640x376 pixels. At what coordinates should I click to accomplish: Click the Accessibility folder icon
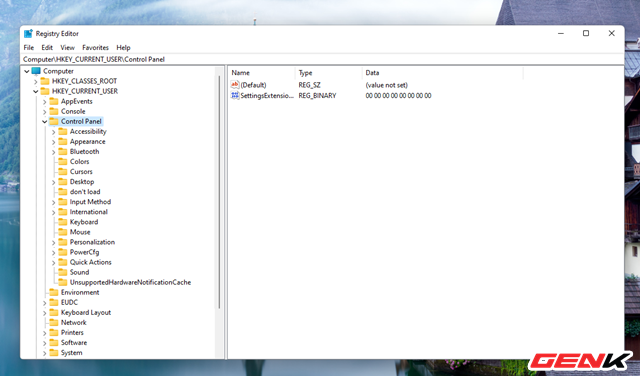click(x=63, y=131)
